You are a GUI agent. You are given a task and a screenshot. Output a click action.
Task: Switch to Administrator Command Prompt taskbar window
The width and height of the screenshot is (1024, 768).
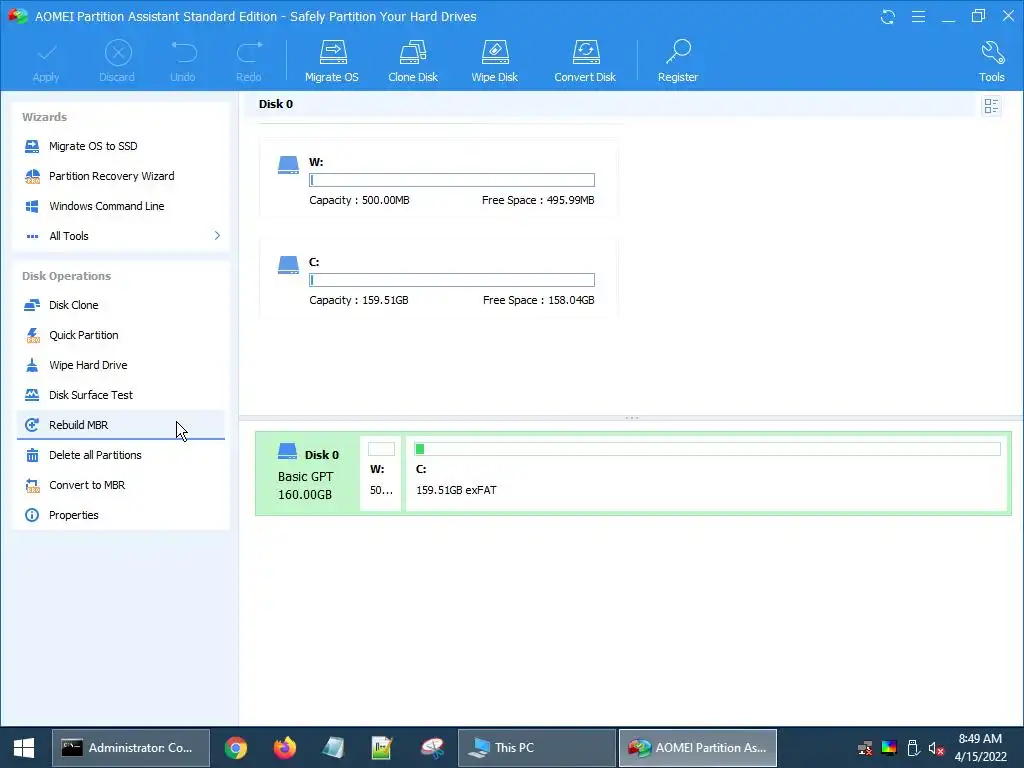[131, 748]
